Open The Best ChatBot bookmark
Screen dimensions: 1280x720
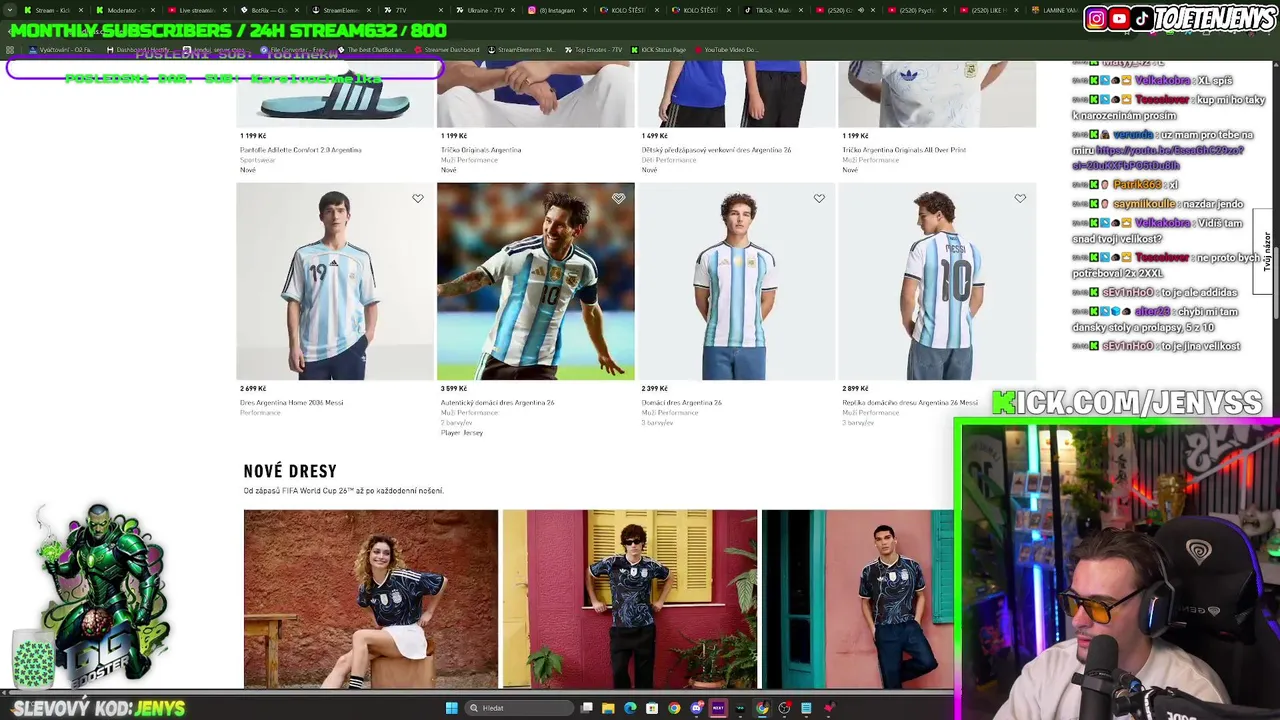tap(372, 50)
